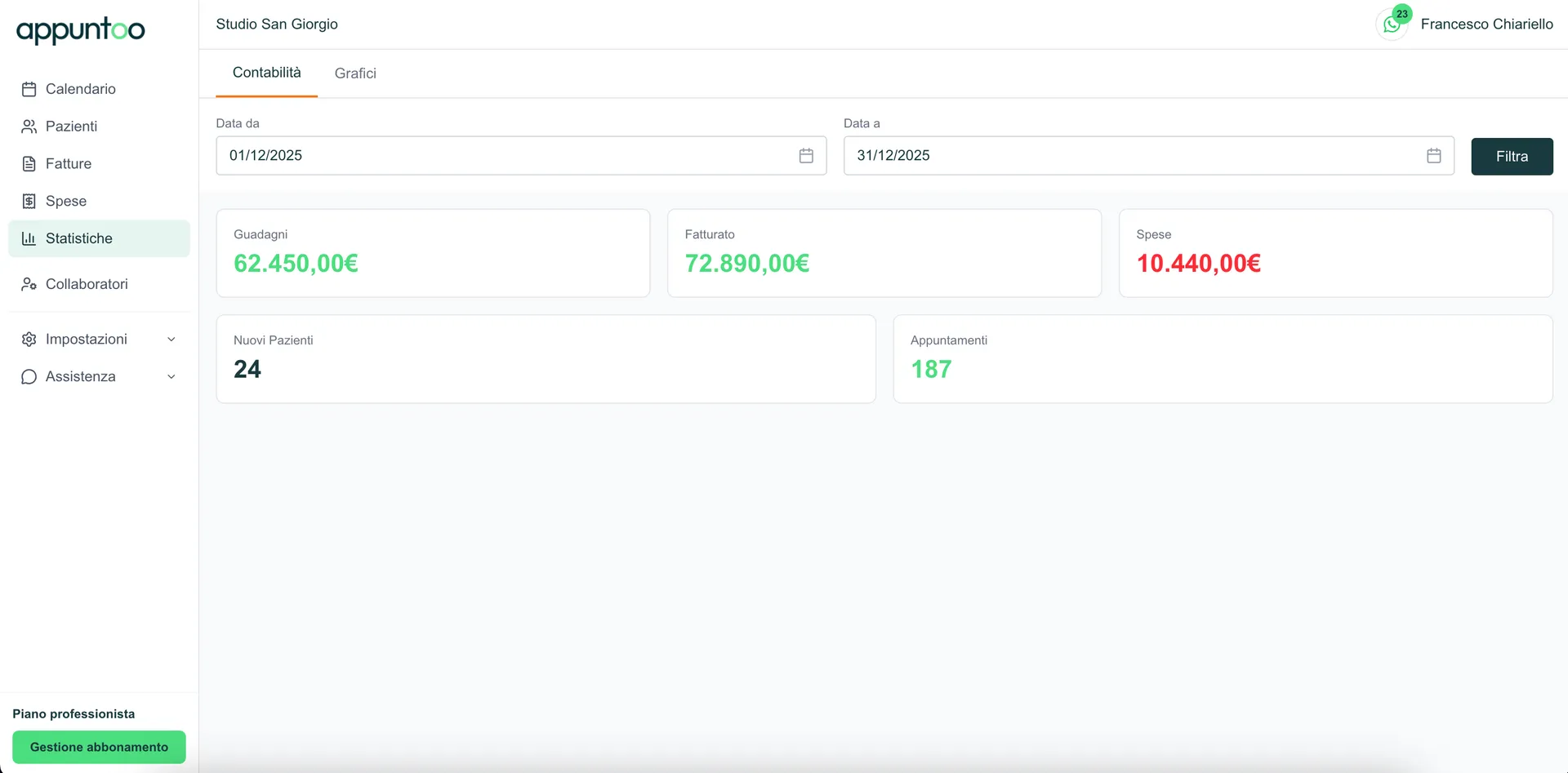This screenshot has height=773, width=1568.
Task: Click the WhatsApp notification icon
Action: click(1392, 24)
